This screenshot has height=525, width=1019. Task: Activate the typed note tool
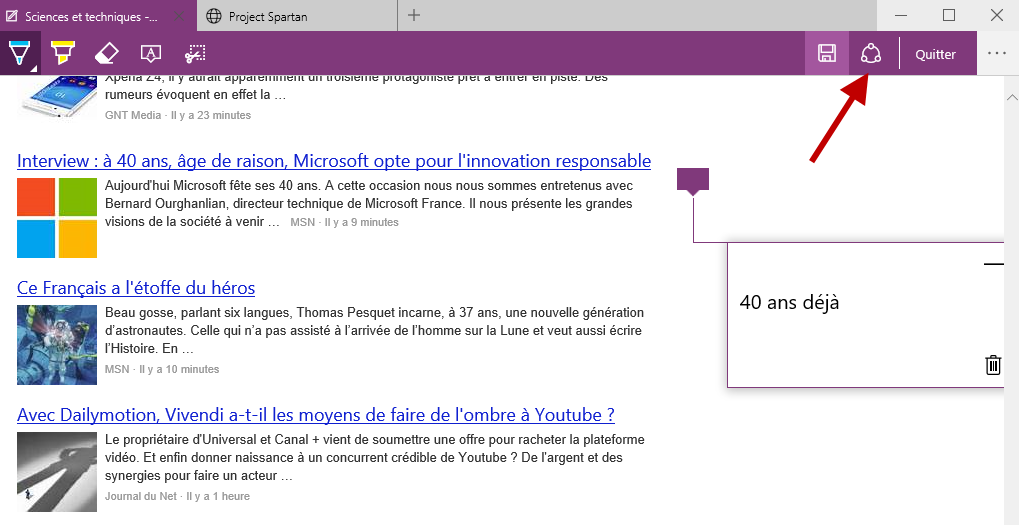pos(151,53)
